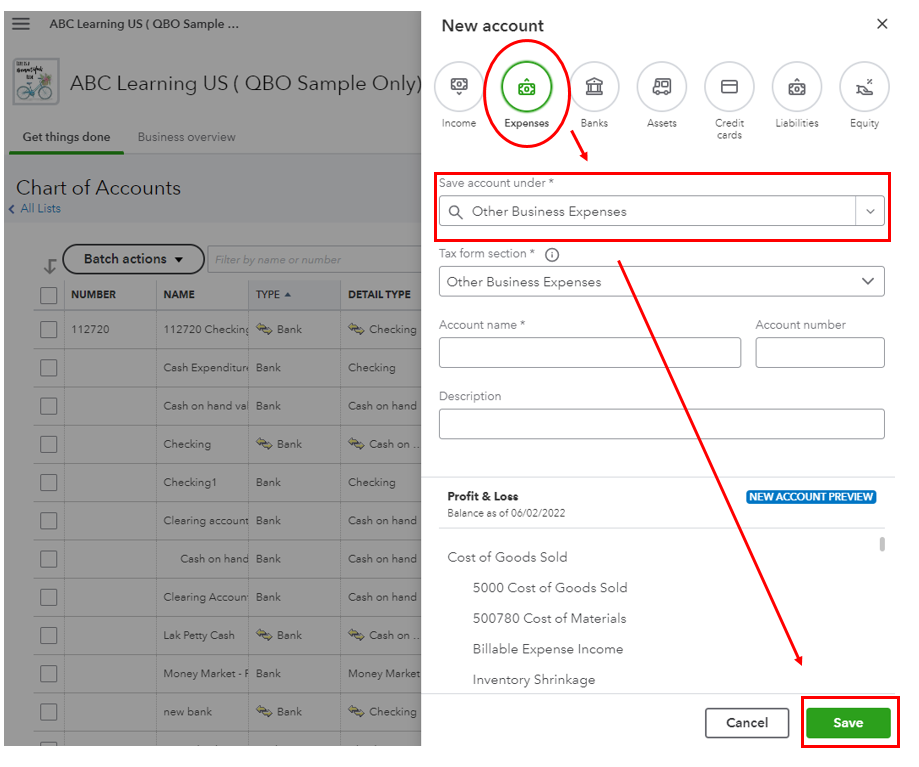Viewport: 919px width, 767px height.
Task: Select checkbox for Cash on hand val row
Action: pos(49,406)
